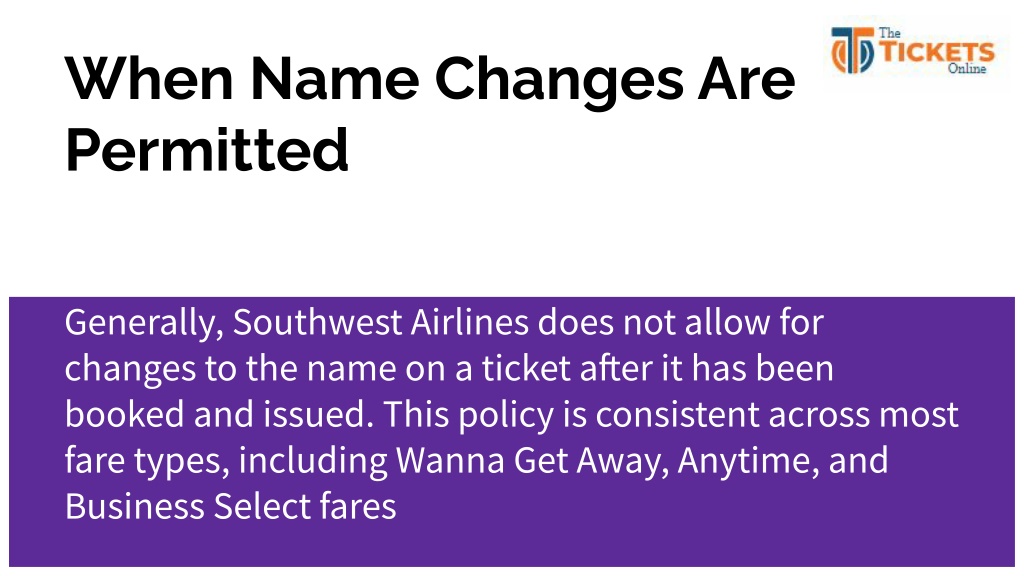
Task: Click the word Permitted in the title
Action: click(x=207, y=150)
